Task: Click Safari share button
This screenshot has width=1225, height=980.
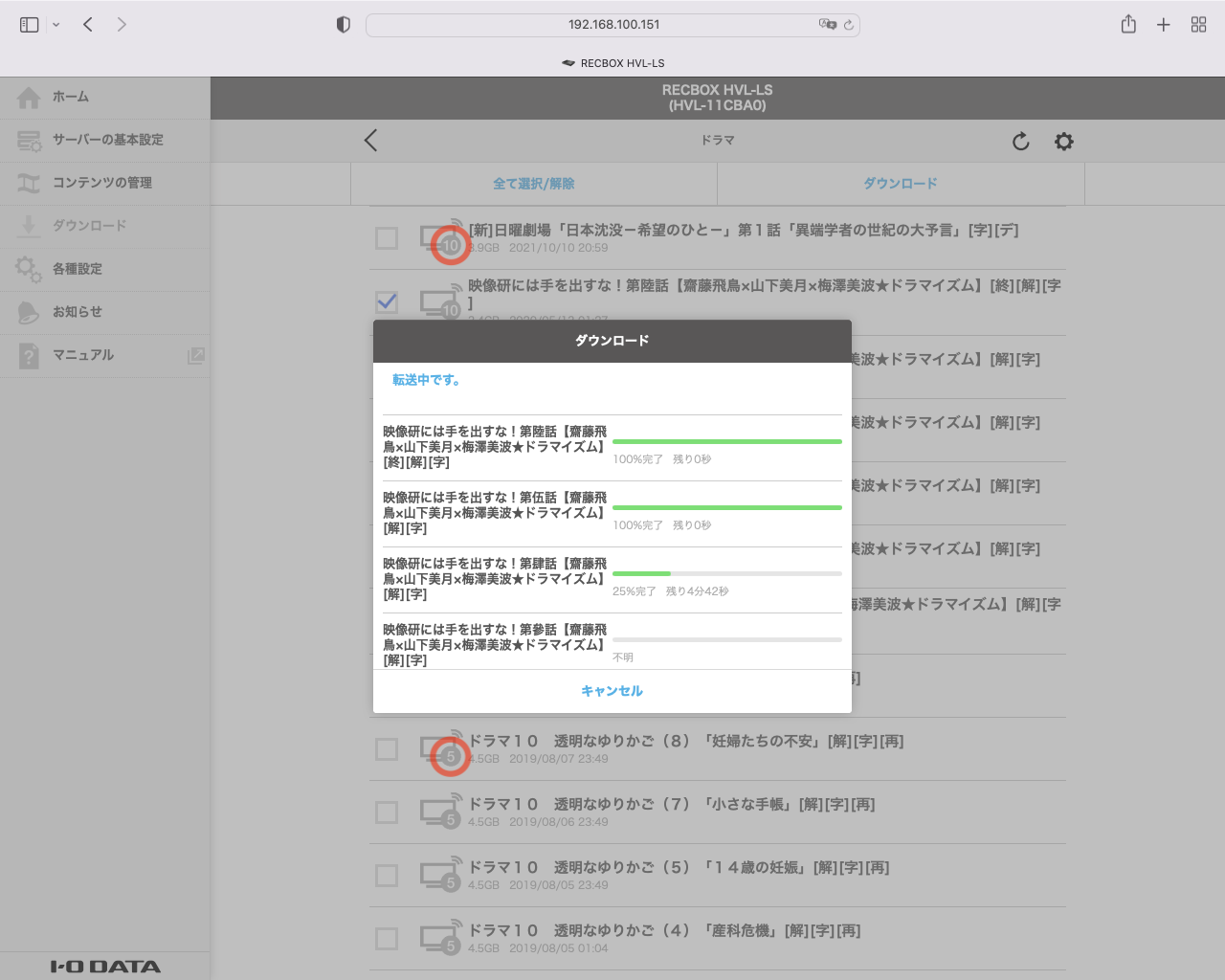Action: [x=1128, y=24]
